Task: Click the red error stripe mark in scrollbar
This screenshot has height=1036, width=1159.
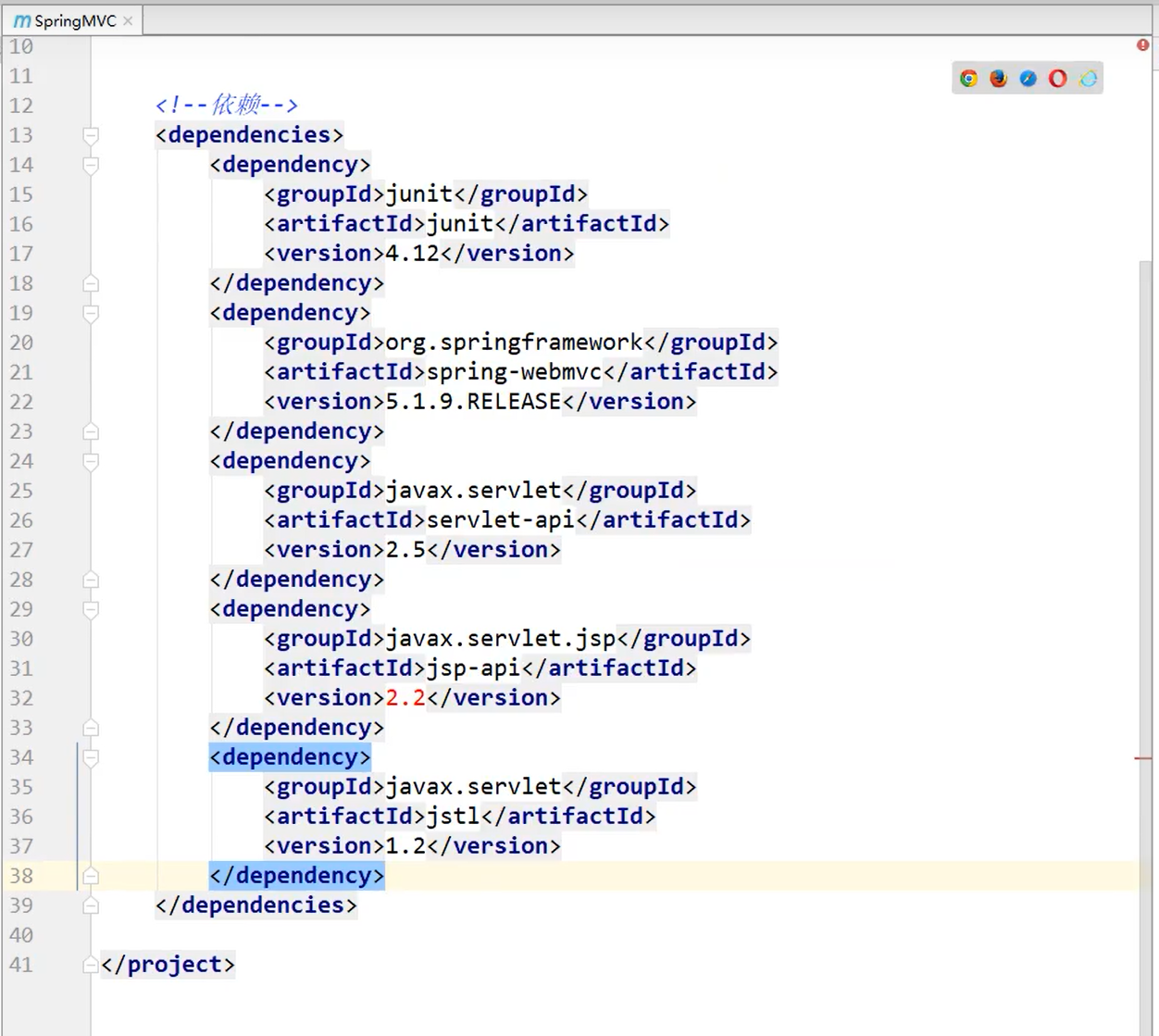Action: [x=1143, y=758]
